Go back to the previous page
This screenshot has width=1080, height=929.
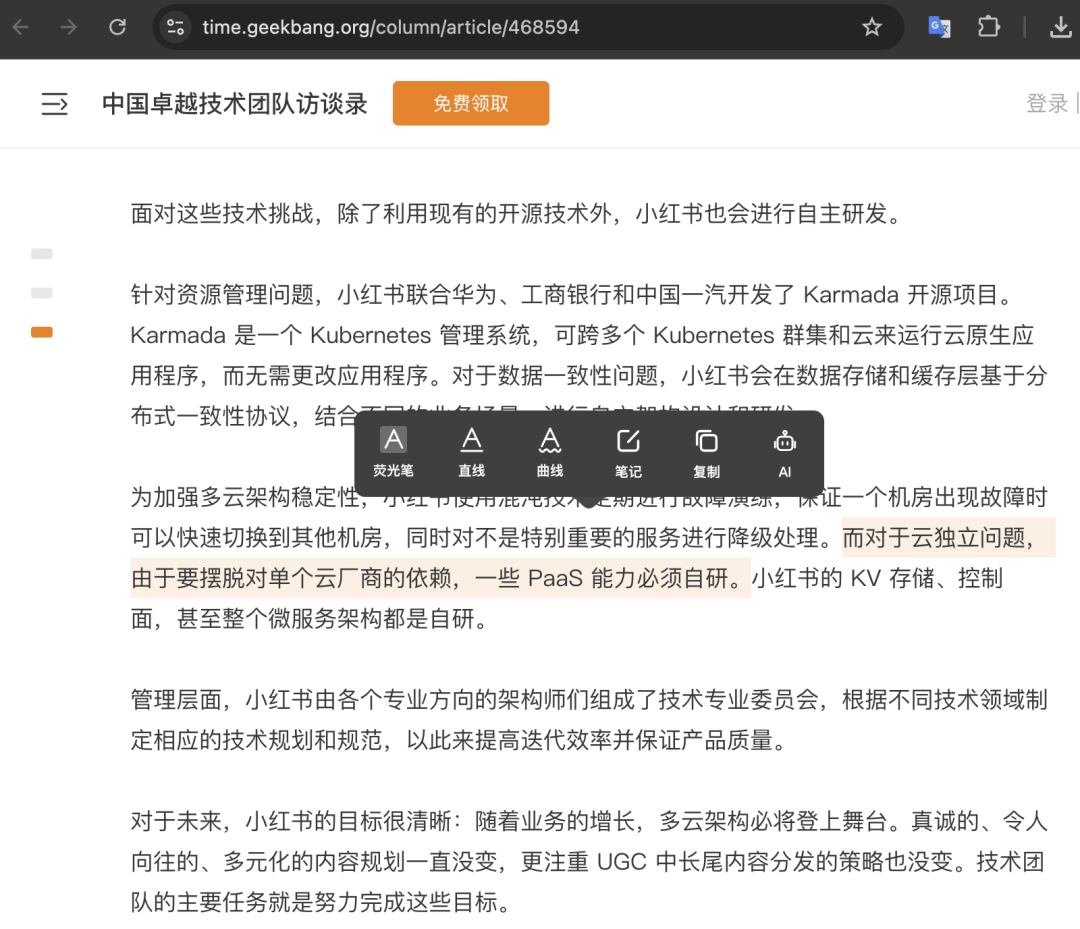point(21,28)
